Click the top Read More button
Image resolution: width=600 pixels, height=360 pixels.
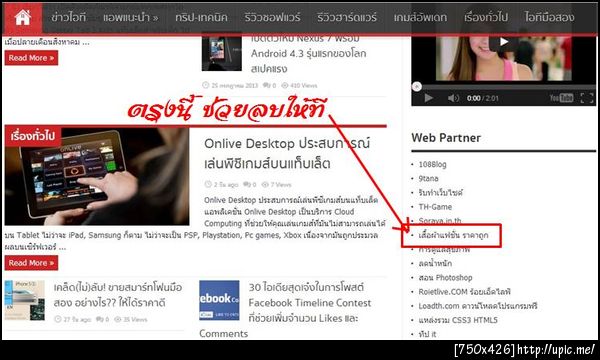(x=31, y=58)
